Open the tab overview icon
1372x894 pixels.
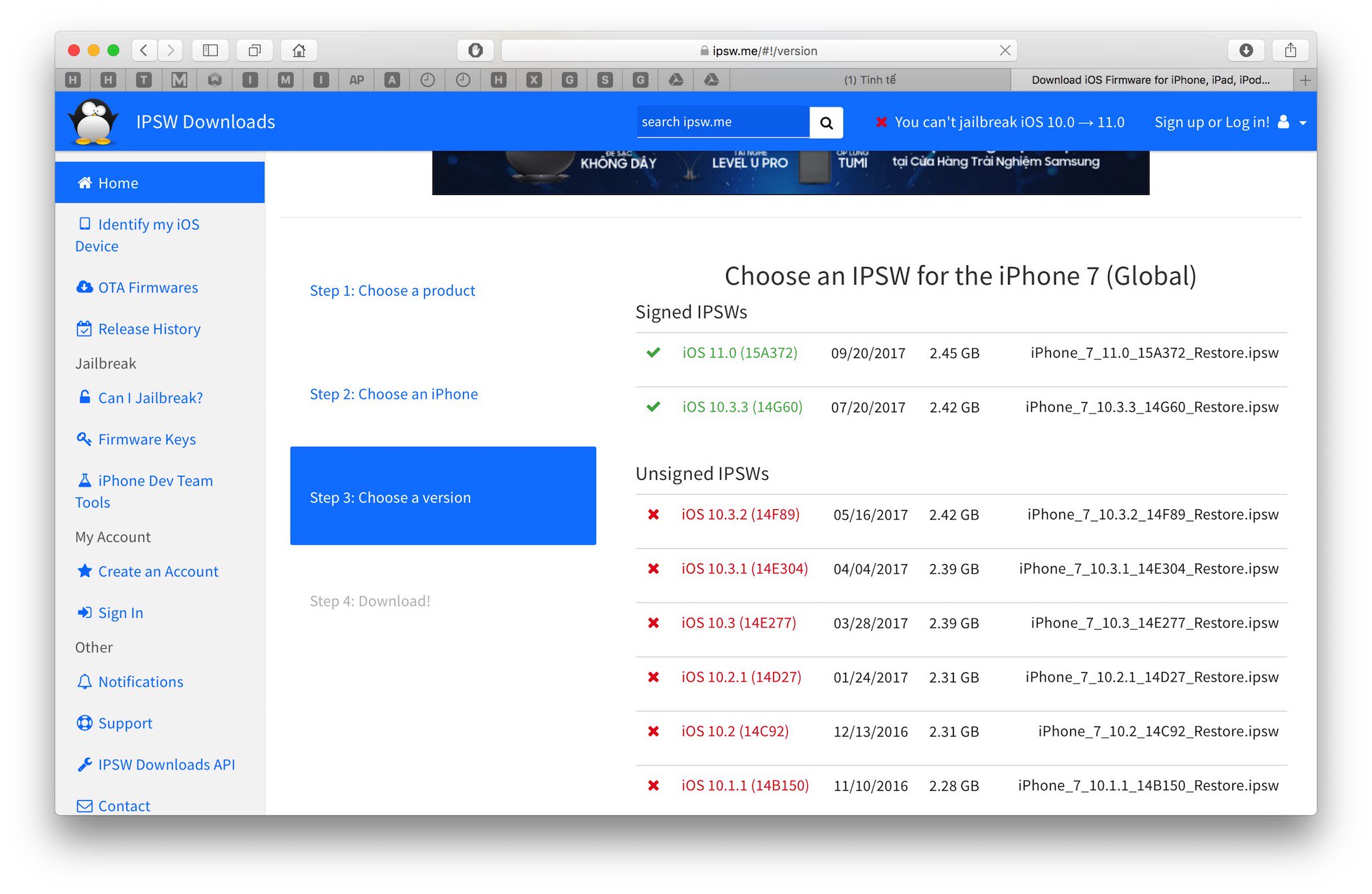click(x=255, y=50)
